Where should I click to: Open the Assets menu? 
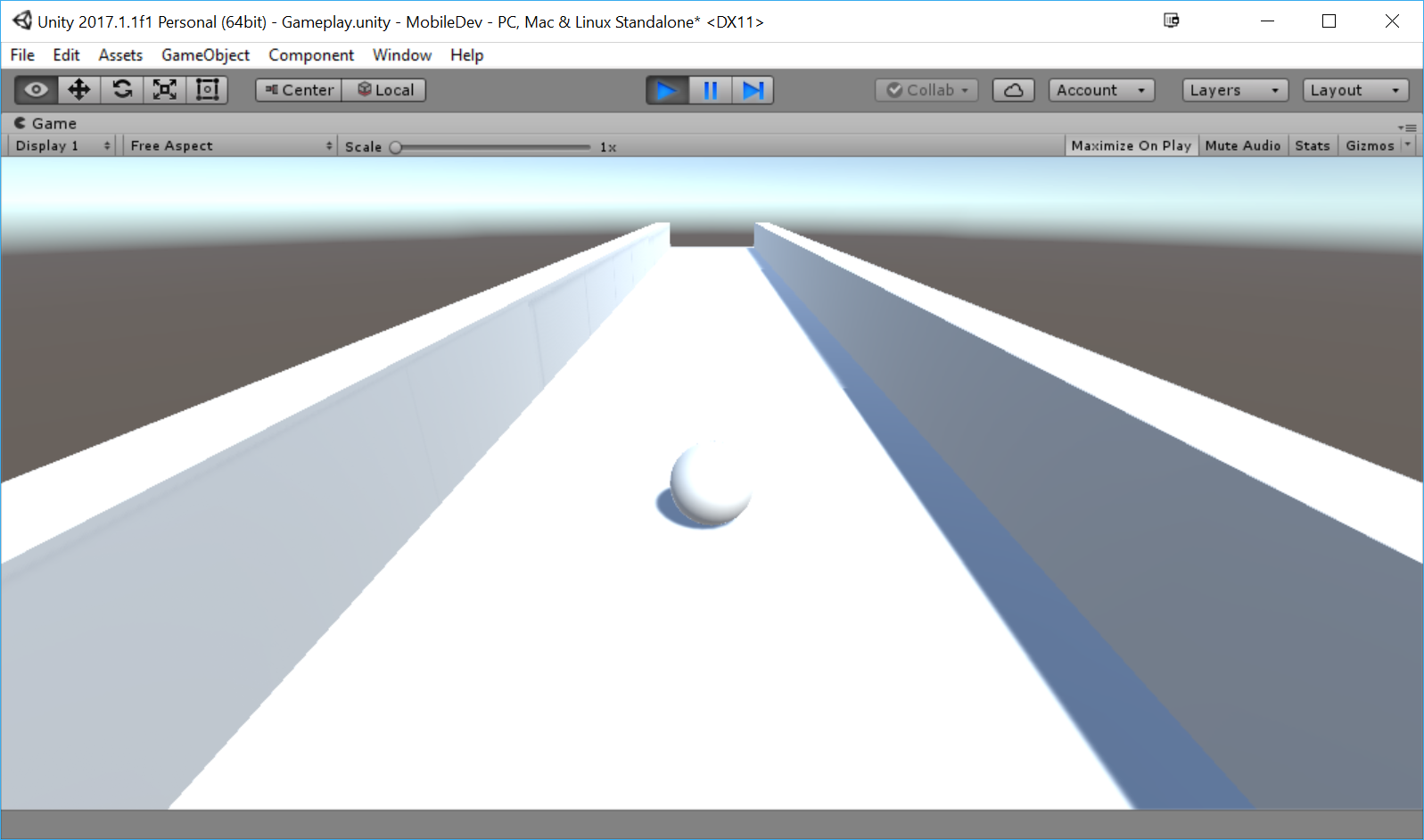coord(120,55)
